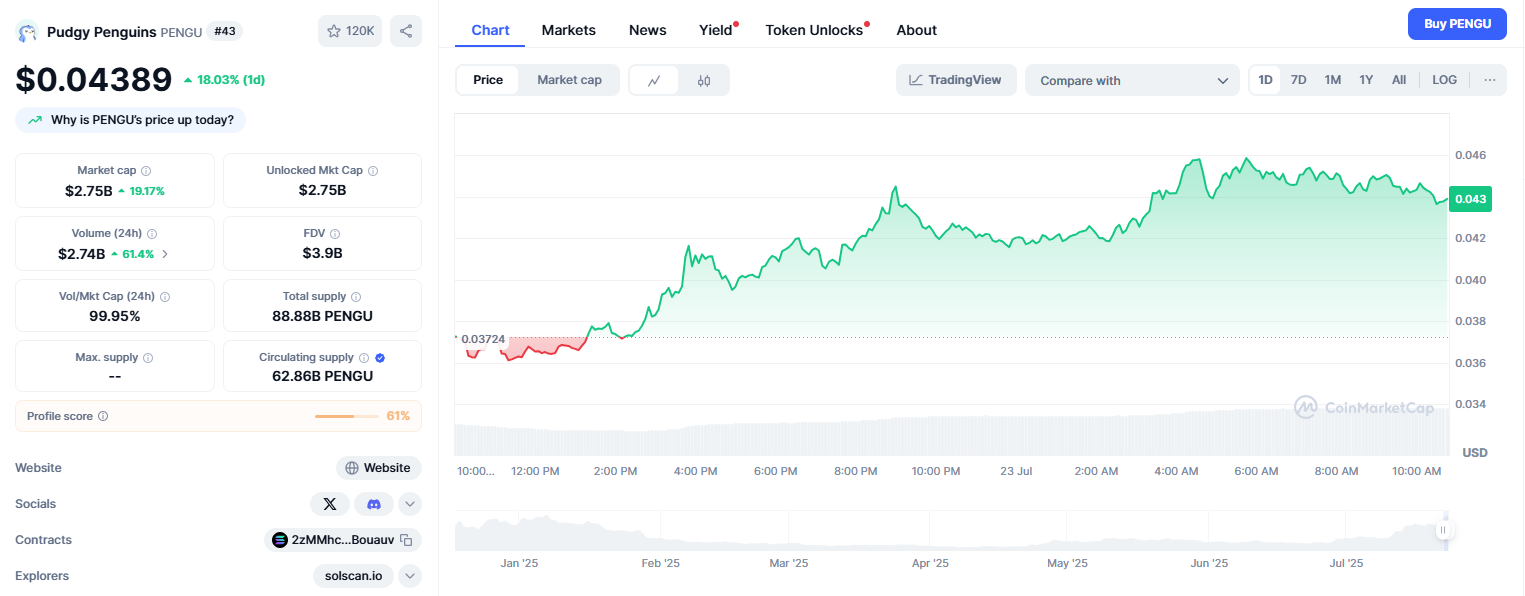Set chart range to 1Y
1525x596 pixels.
(x=1366, y=80)
